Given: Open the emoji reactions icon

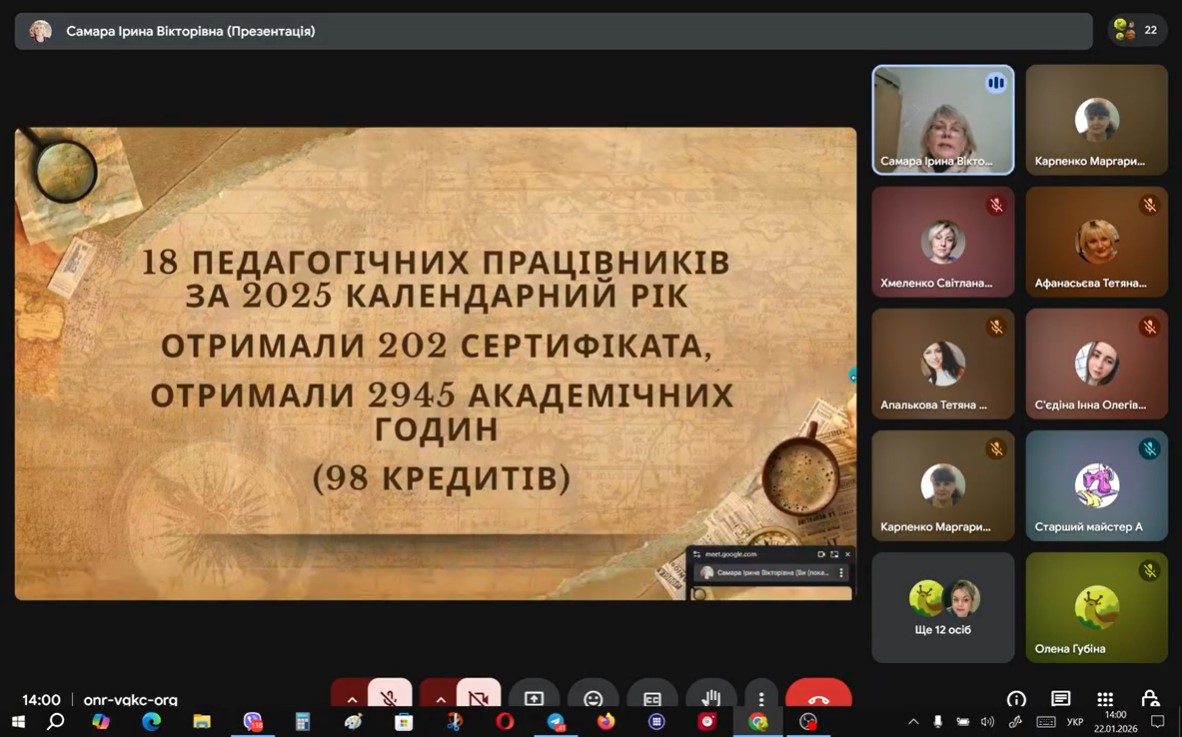Looking at the screenshot, I should pos(593,698).
